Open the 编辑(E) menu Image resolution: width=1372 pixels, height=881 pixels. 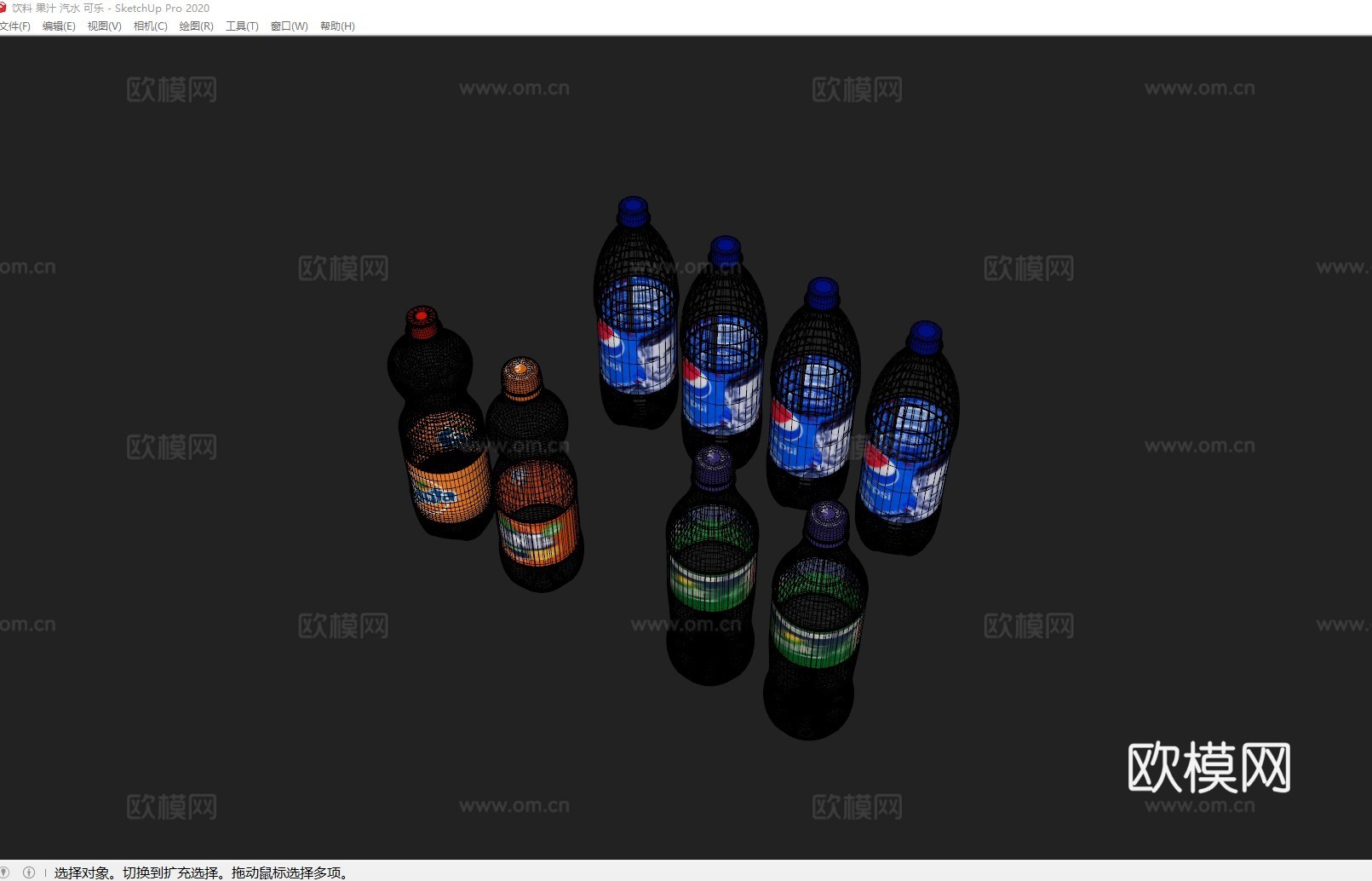coord(59,26)
